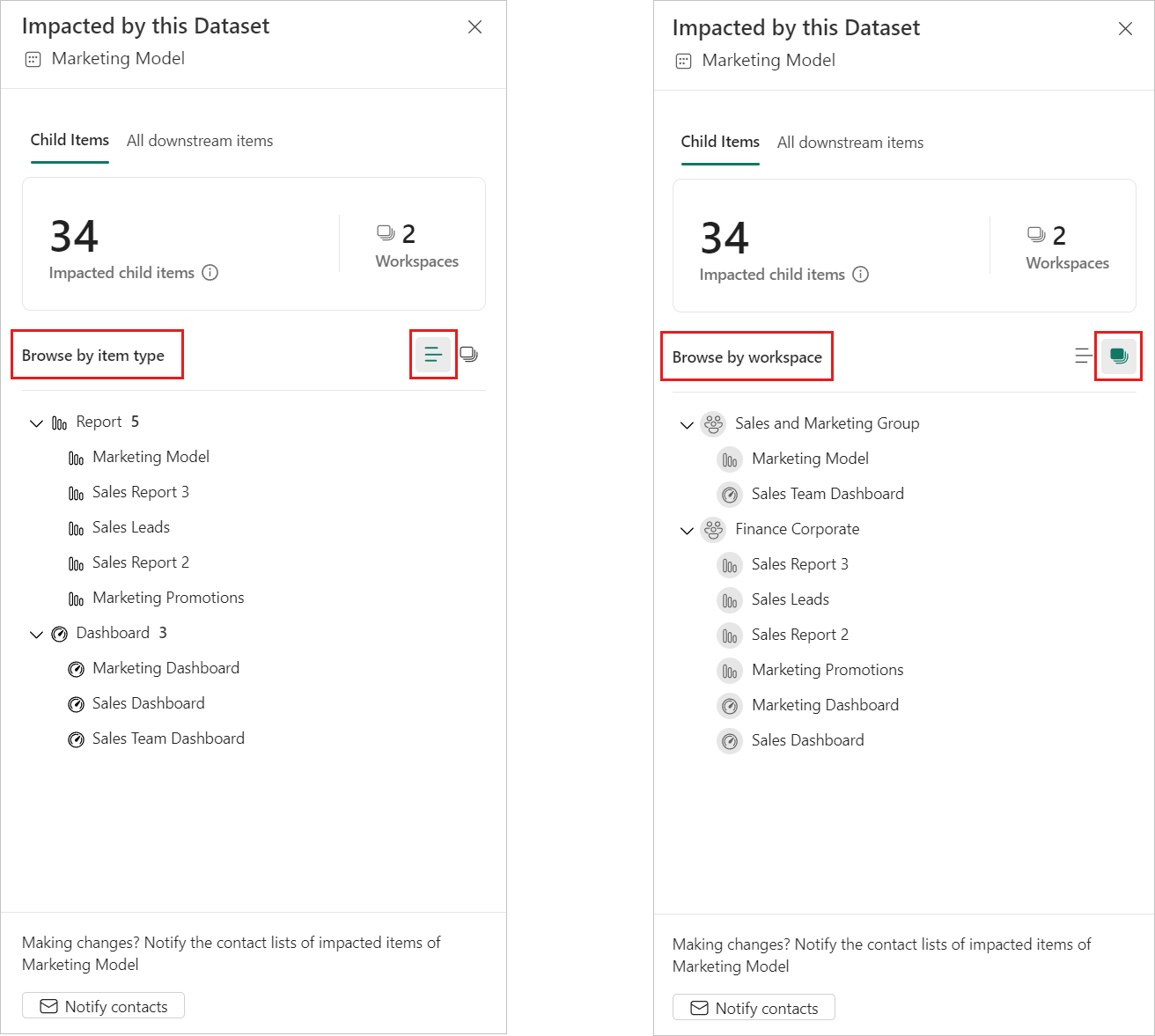
Task: Select Marketing Promotions report in left list
Action: [168, 598]
